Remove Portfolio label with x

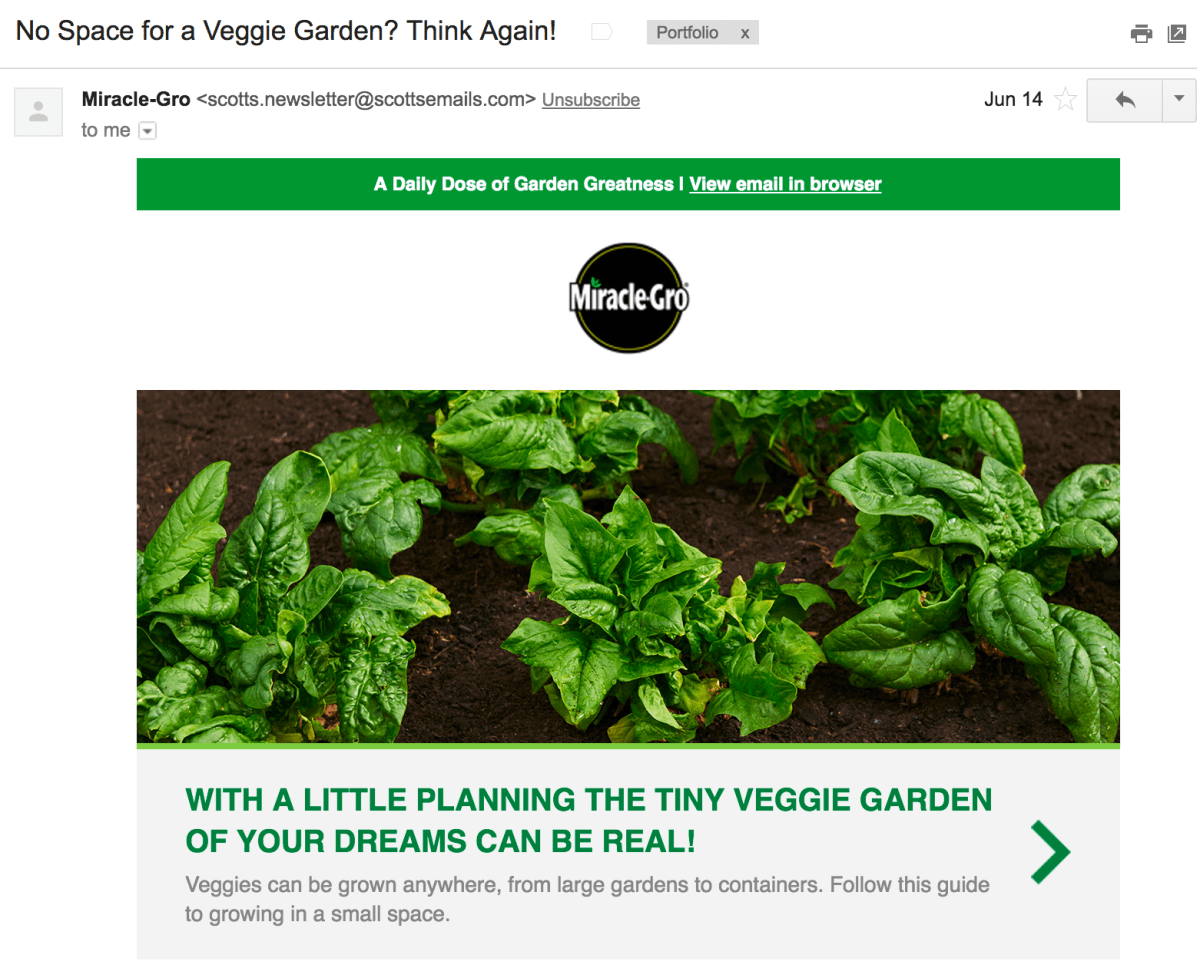(744, 33)
